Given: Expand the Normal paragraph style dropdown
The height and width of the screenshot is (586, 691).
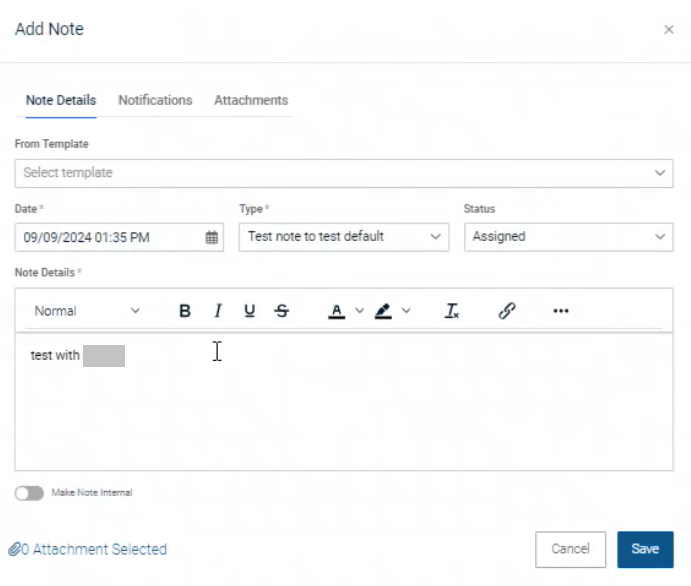Looking at the screenshot, I should [87, 311].
